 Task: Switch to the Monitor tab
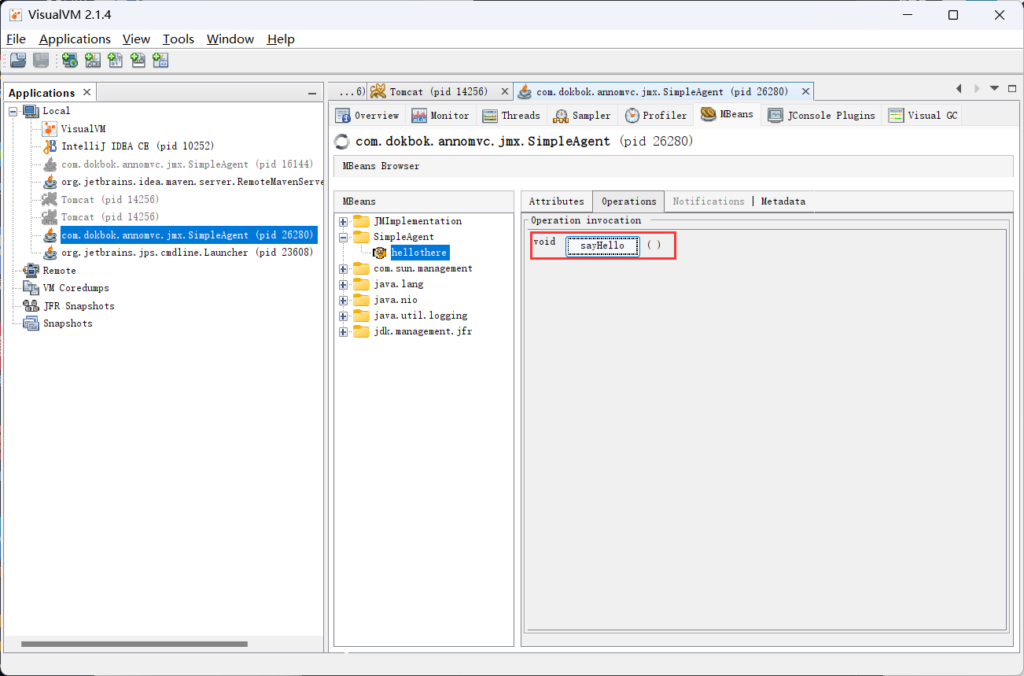pos(440,116)
